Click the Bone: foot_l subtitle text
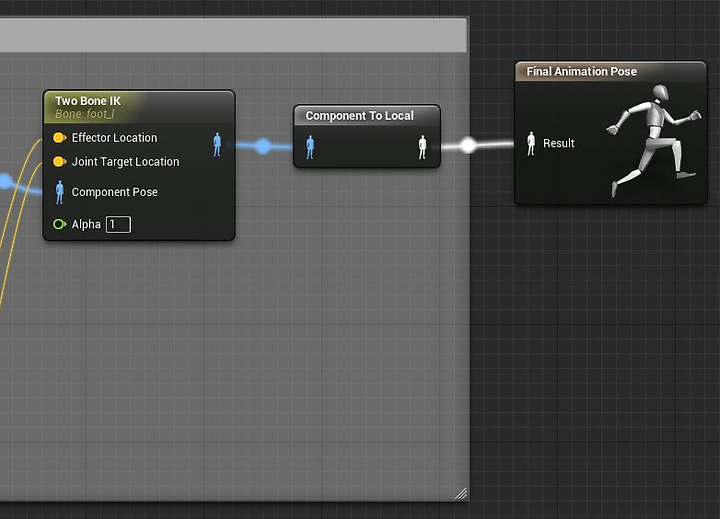Viewport: 720px width, 519px height. click(84, 114)
